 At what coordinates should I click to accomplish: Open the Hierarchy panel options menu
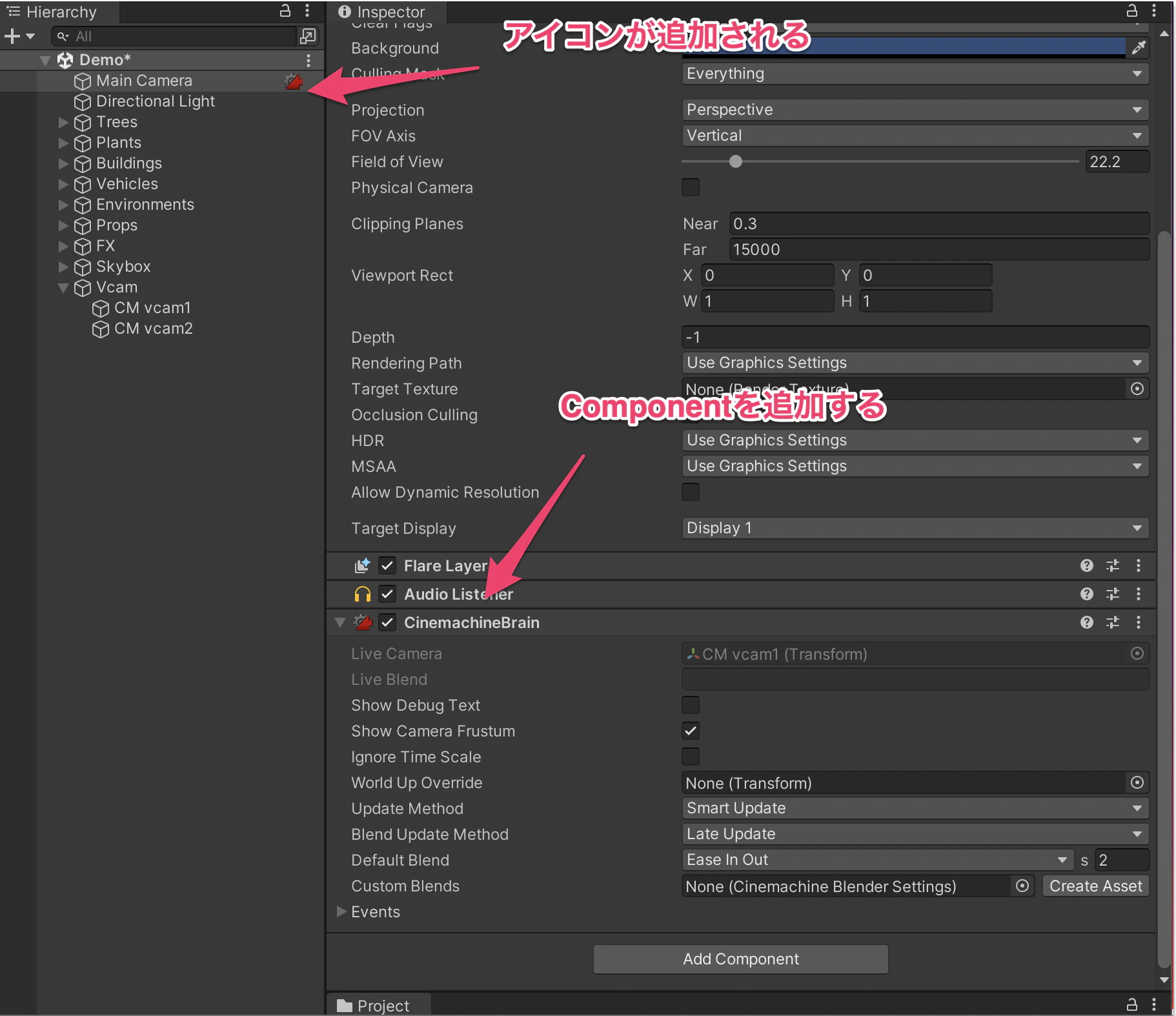point(307,11)
